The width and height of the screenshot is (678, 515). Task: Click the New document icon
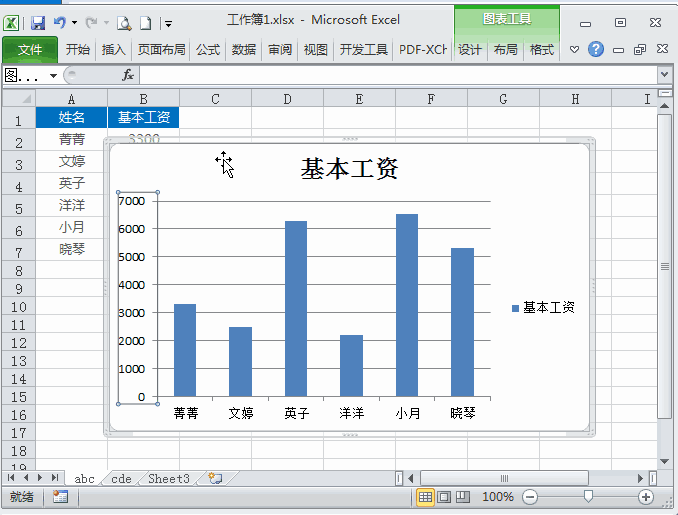tap(146, 23)
